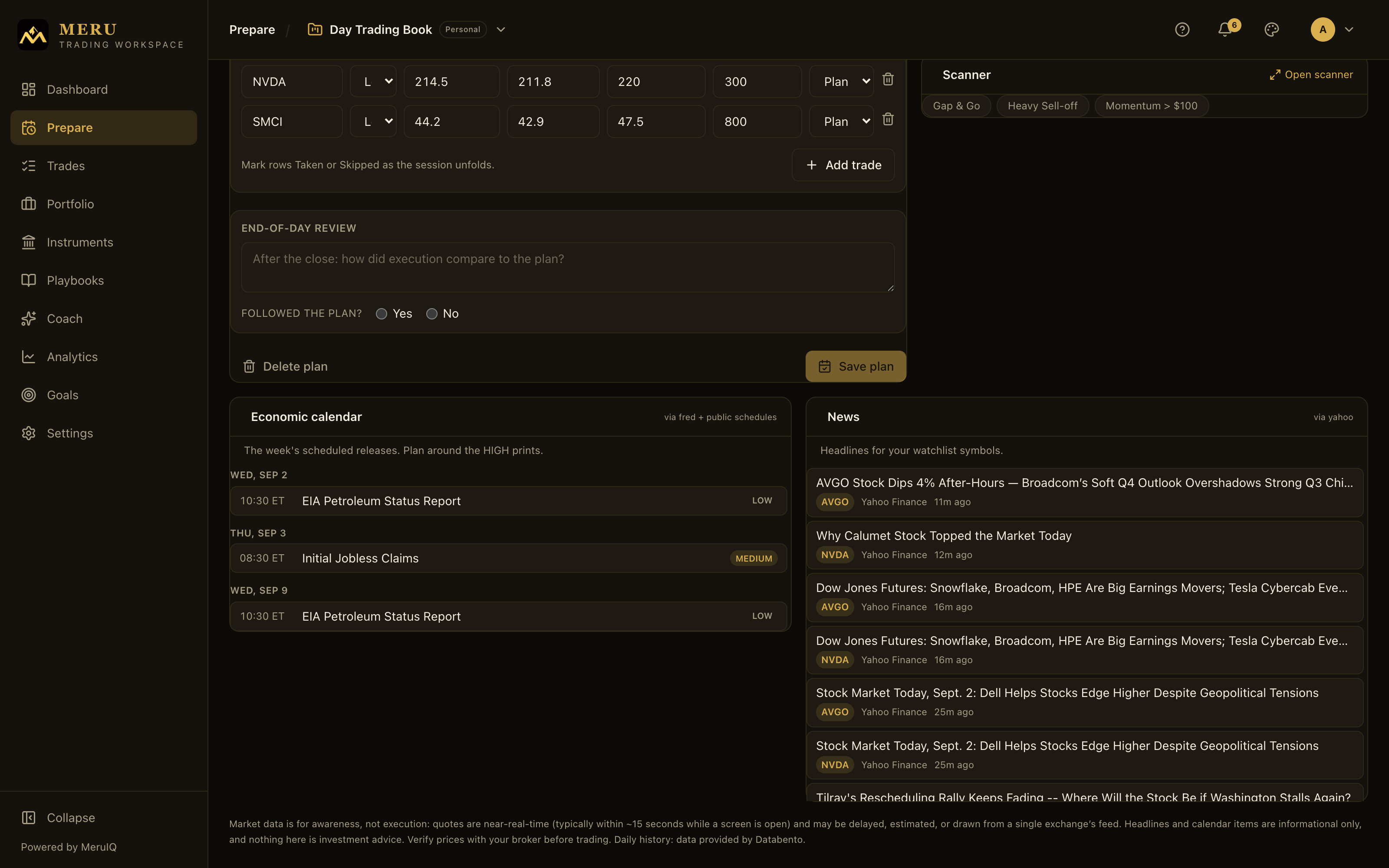Viewport: 1389px width, 868px height.
Task: Open SMCI side L dropdown
Action: (x=373, y=121)
